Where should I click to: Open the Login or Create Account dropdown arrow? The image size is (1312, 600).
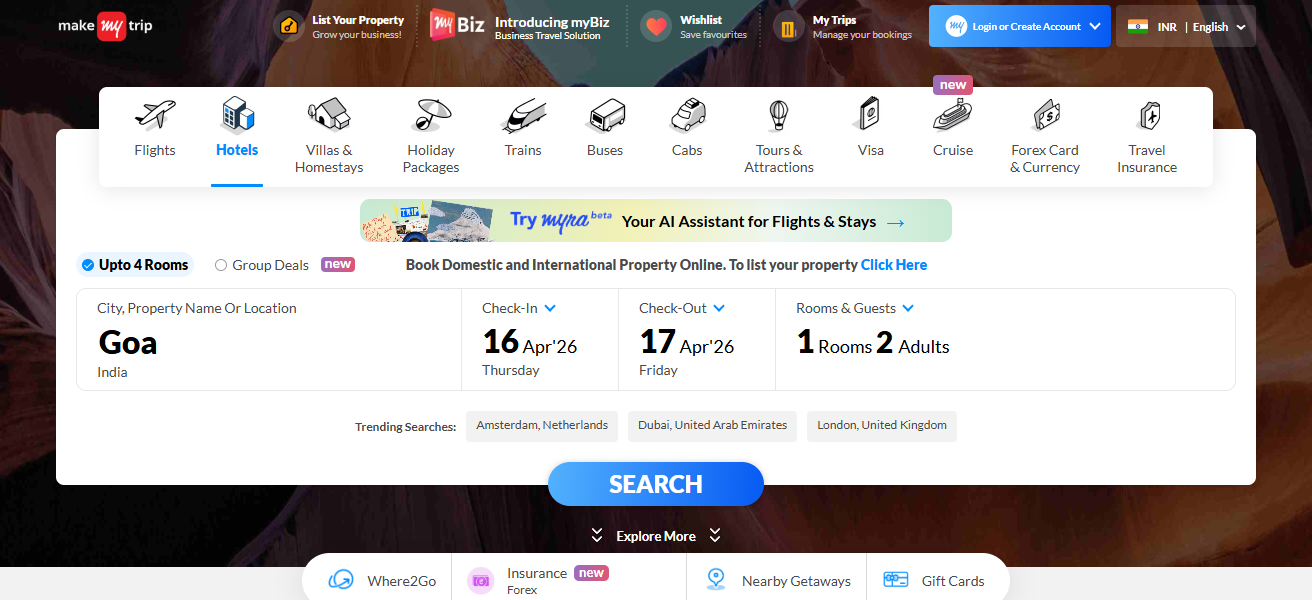tap(1095, 26)
